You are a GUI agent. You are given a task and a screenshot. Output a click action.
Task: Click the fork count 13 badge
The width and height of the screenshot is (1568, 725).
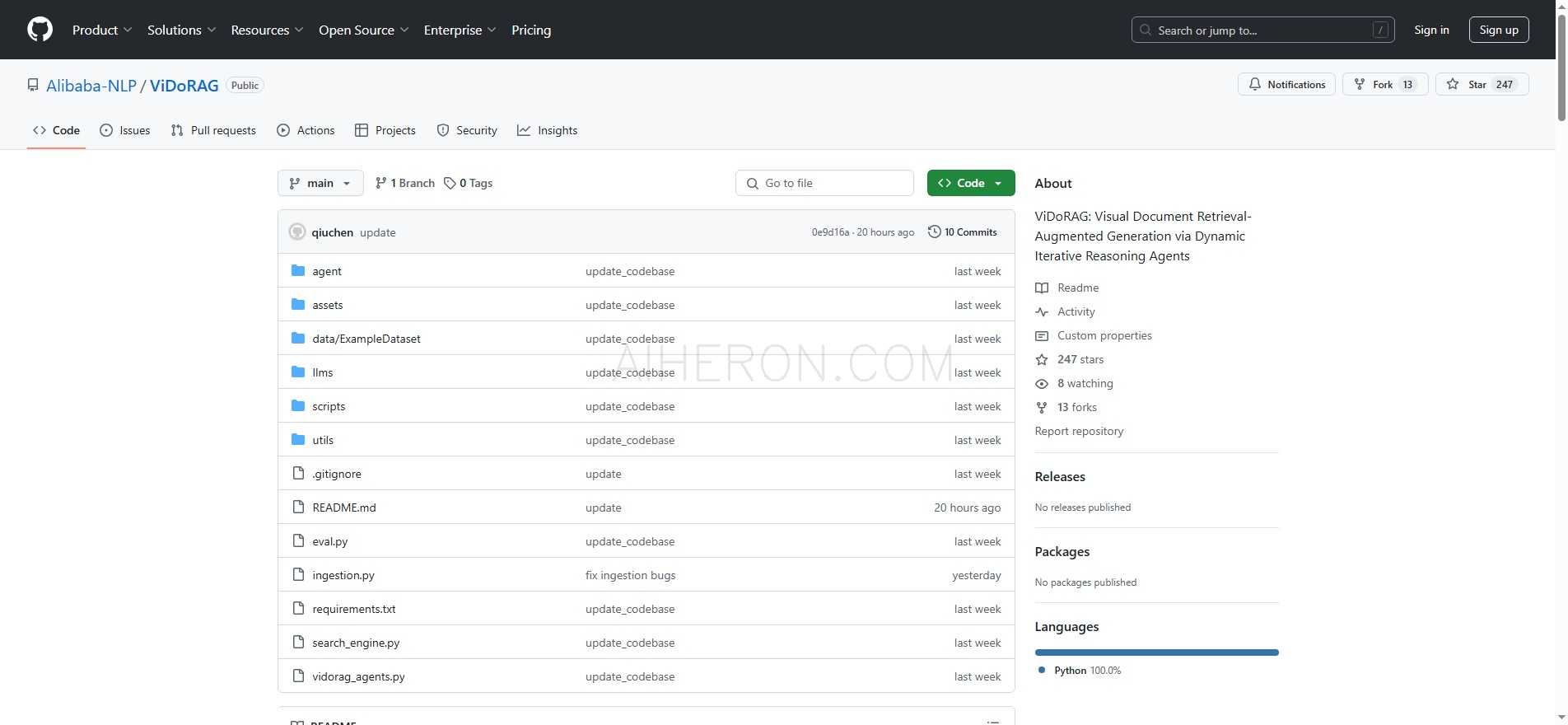pos(1407,84)
